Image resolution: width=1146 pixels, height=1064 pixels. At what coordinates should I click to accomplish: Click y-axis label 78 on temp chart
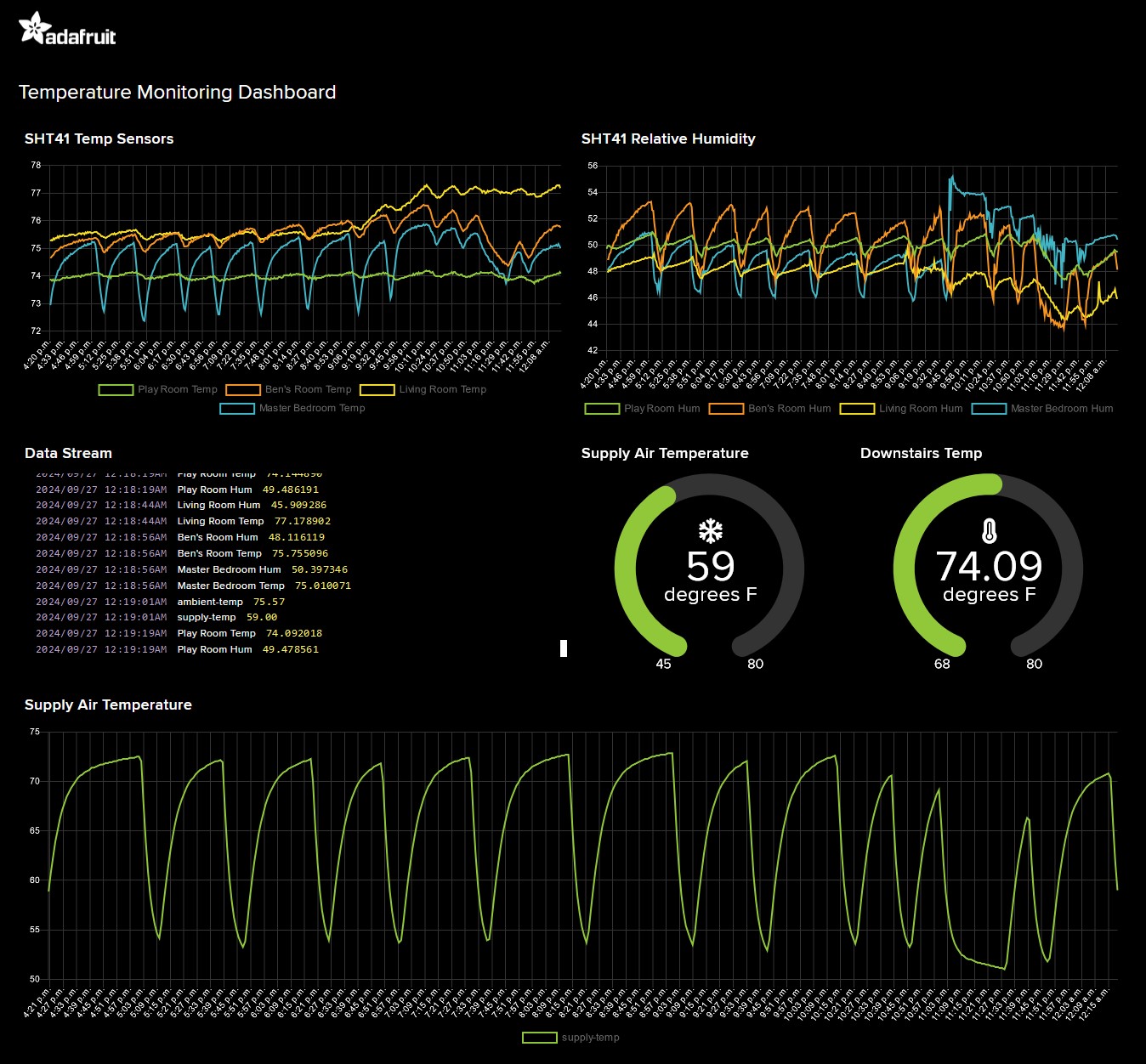[x=36, y=165]
